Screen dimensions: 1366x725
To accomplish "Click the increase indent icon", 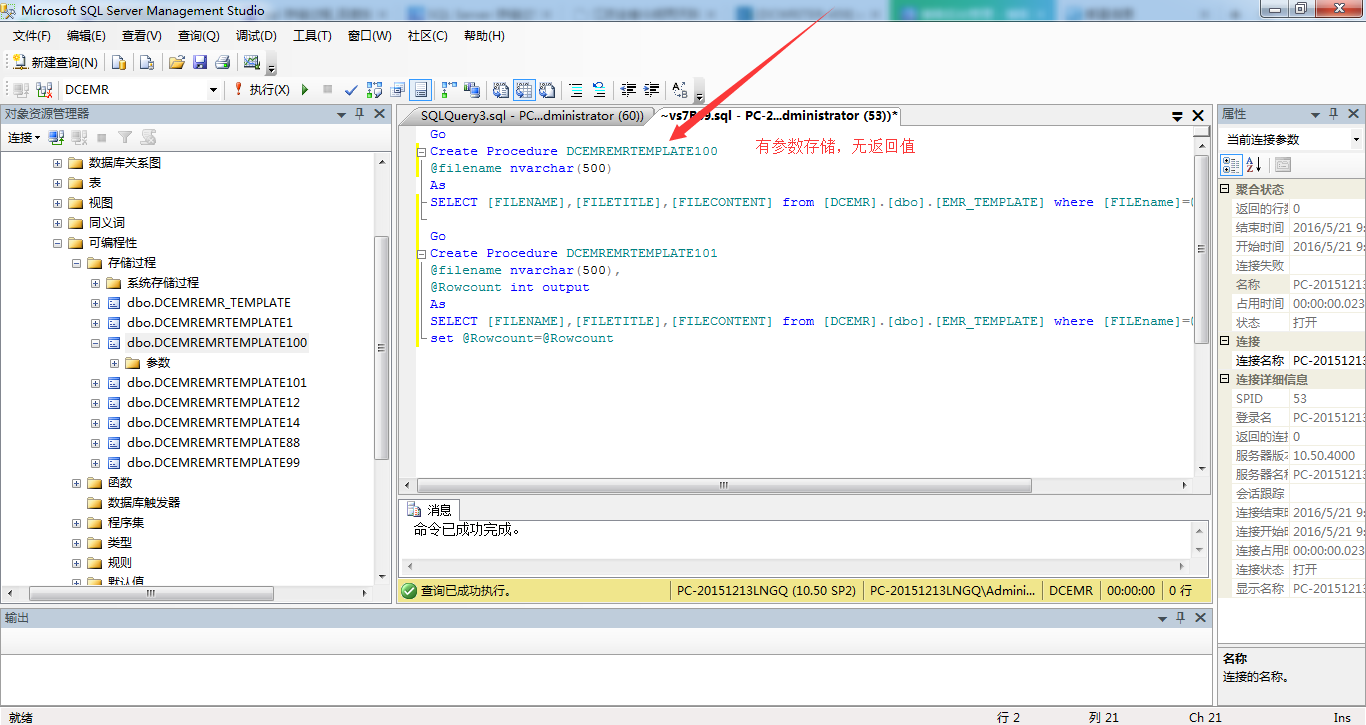I will point(651,90).
